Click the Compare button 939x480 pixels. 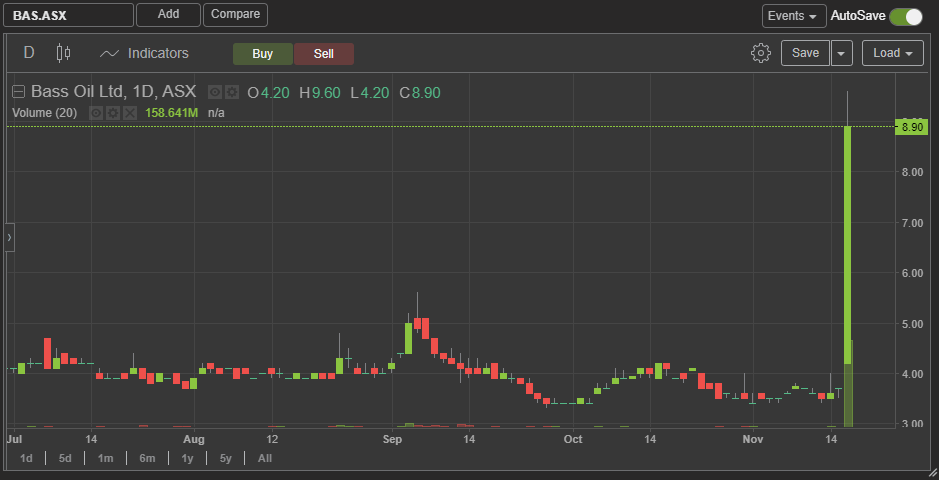[x=235, y=15]
